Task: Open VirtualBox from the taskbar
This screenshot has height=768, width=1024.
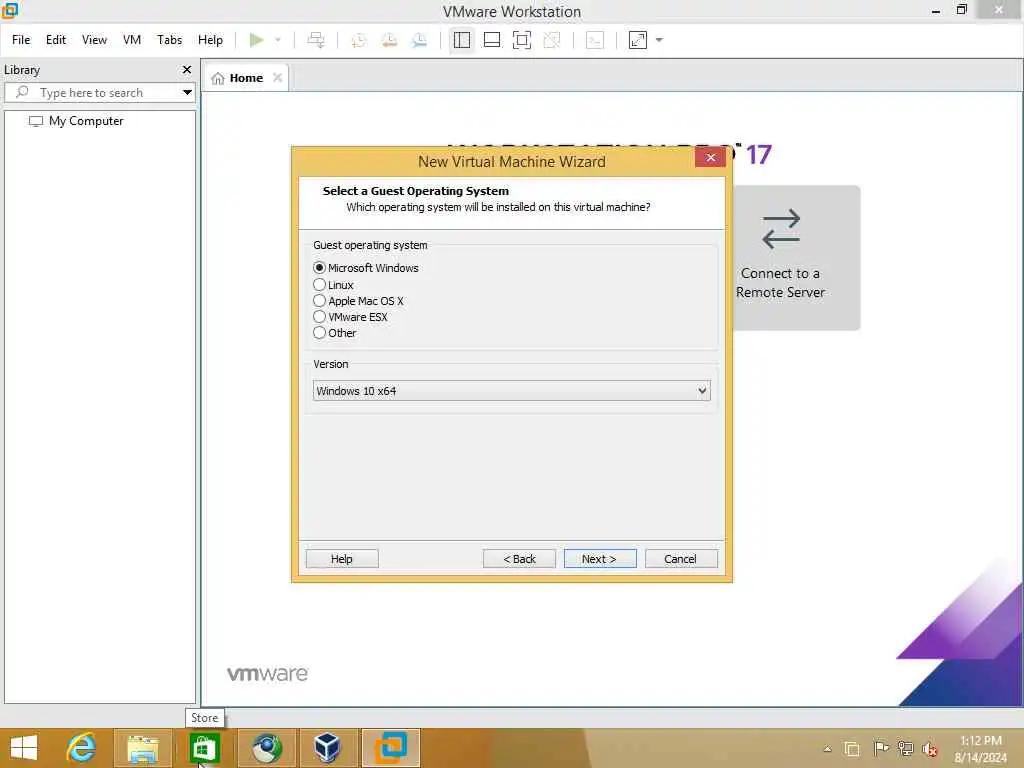Action: point(327,748)
